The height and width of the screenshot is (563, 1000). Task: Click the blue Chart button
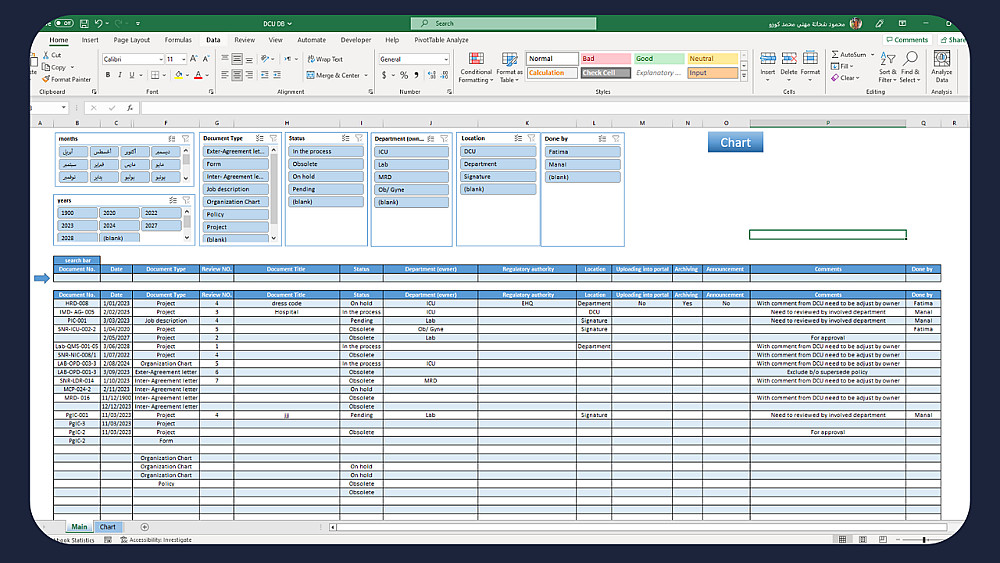click(x=735, y=143)
